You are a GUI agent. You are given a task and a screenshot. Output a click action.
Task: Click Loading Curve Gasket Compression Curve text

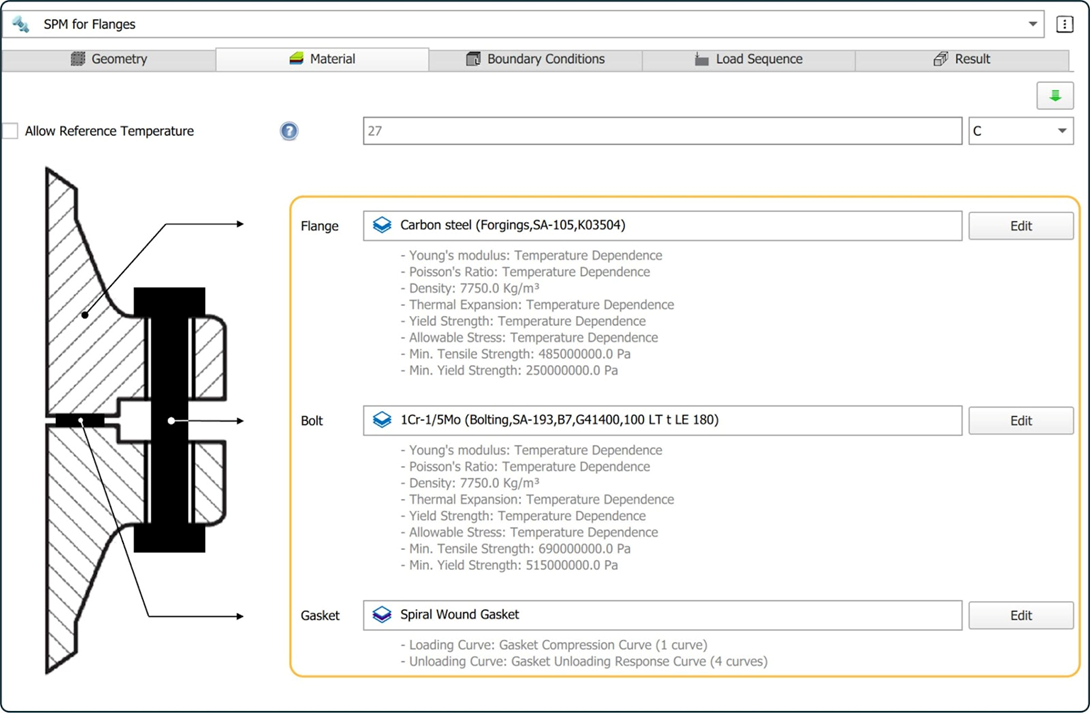pos(554,645)
